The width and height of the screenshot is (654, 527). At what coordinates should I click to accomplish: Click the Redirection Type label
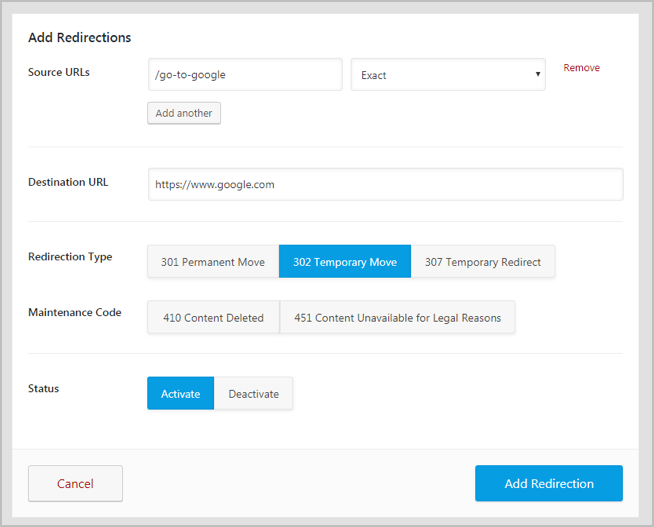(x=70, y=257)
